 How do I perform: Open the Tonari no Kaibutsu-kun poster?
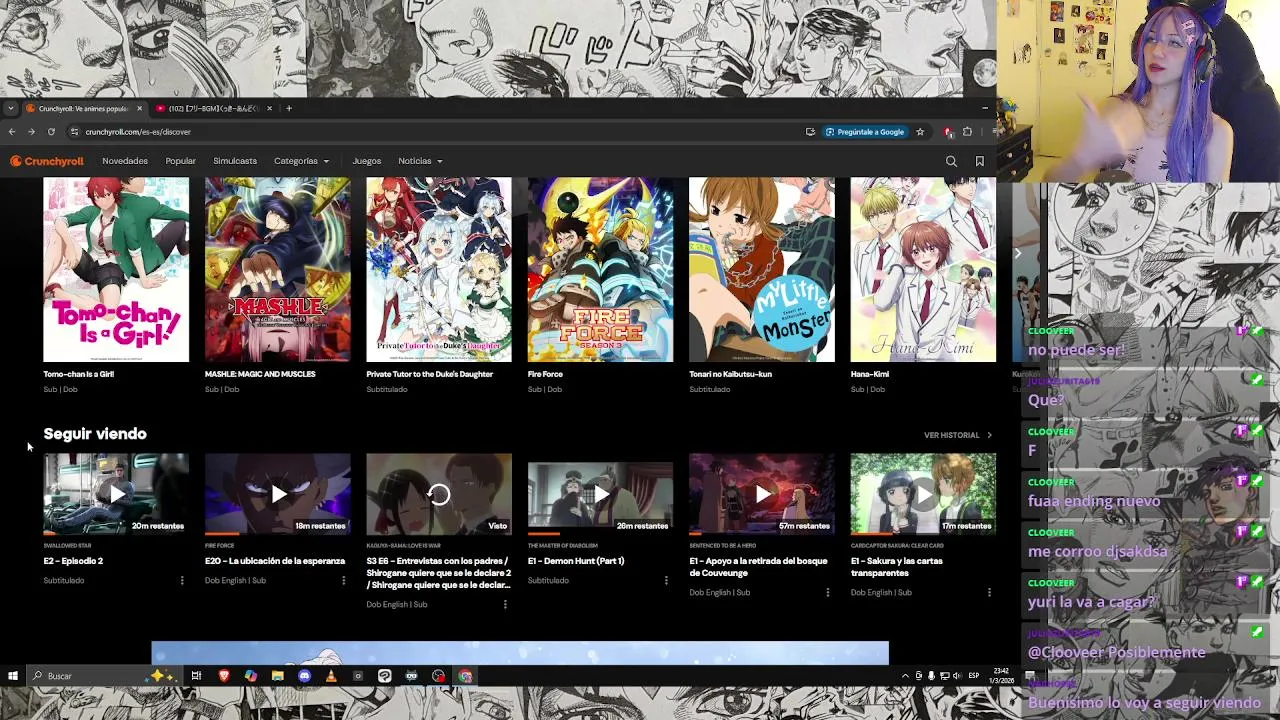point(762,270)
